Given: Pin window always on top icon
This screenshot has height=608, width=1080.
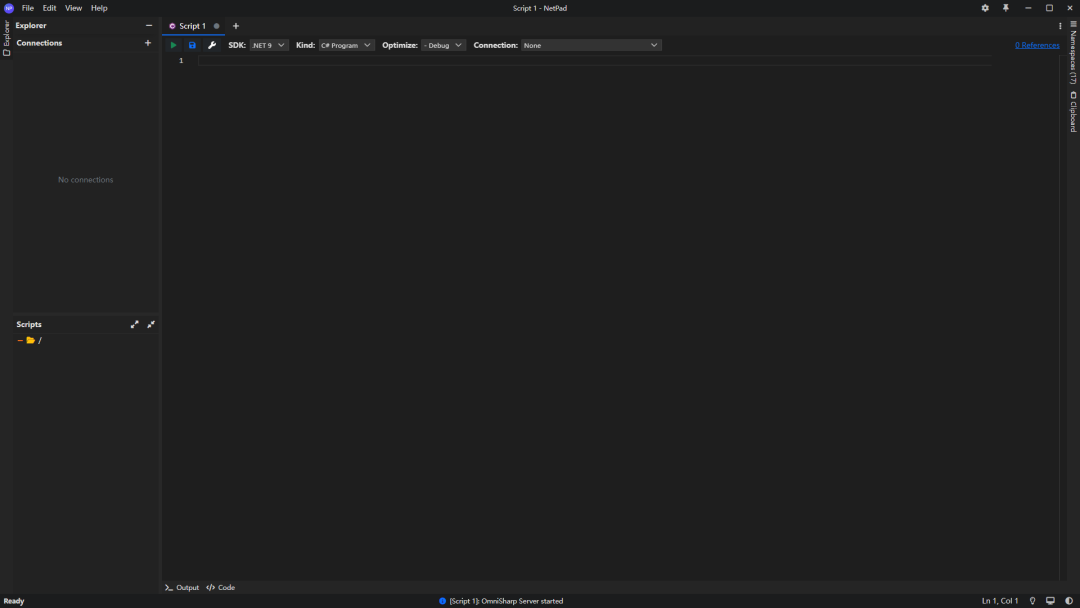Looking at the screenshot, I should coord(1006,8).
